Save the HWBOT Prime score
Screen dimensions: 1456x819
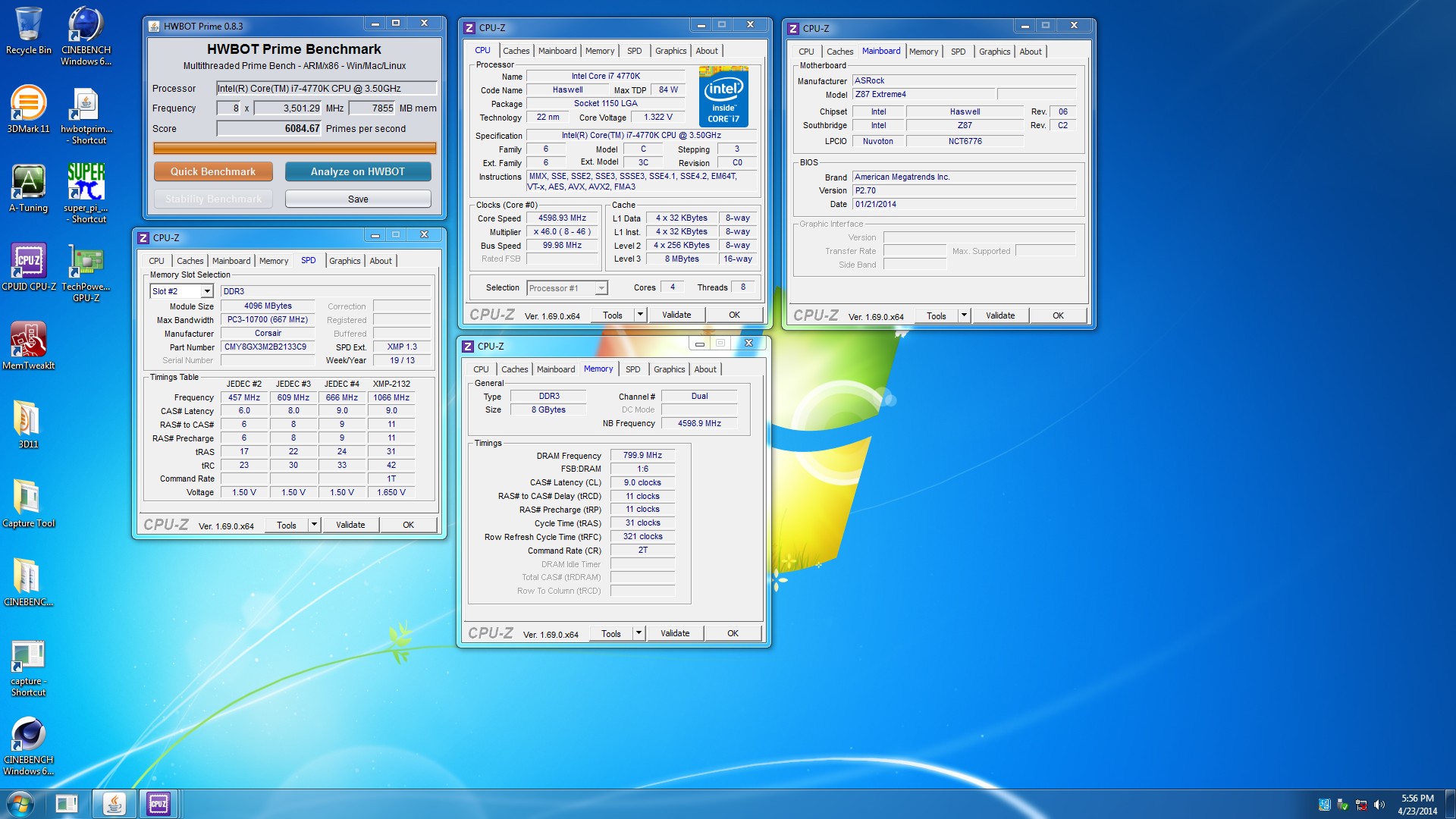(358, 199)
